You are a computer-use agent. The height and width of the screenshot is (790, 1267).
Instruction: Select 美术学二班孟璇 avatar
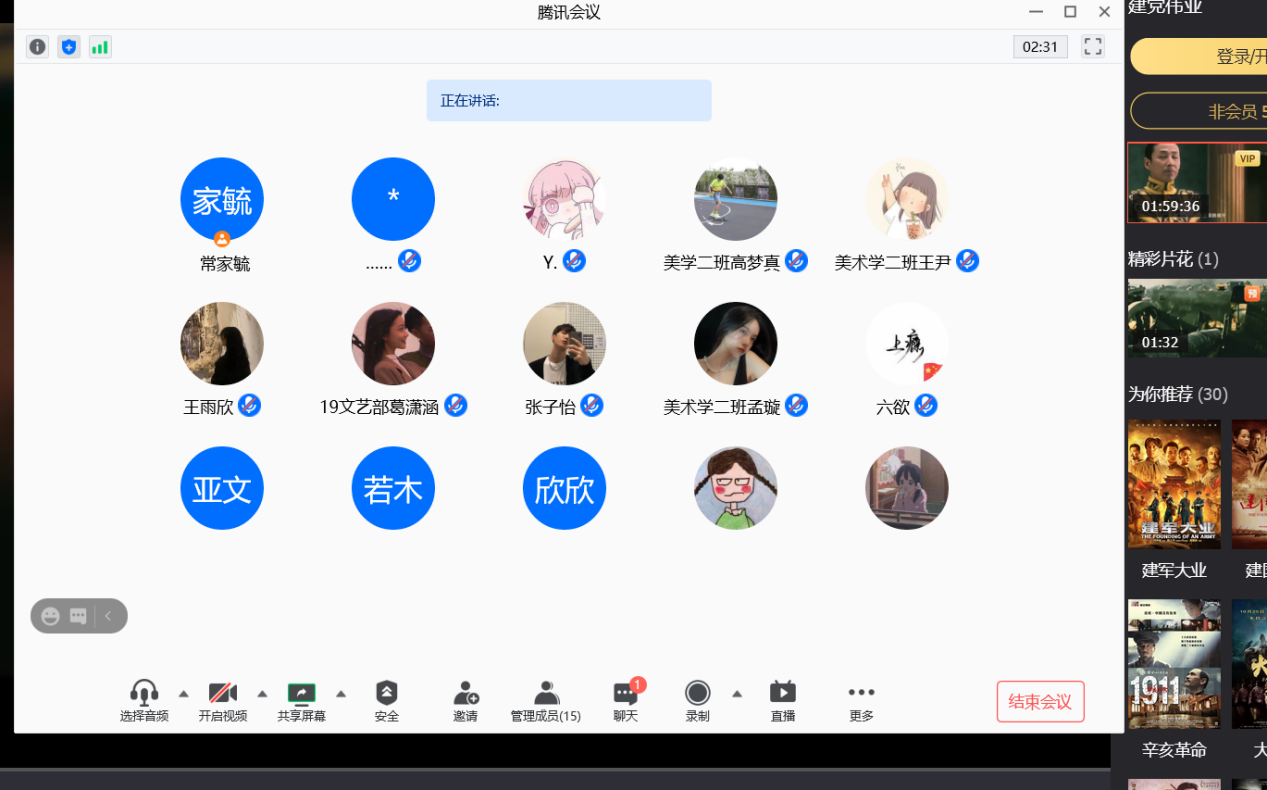coord(736,343)
